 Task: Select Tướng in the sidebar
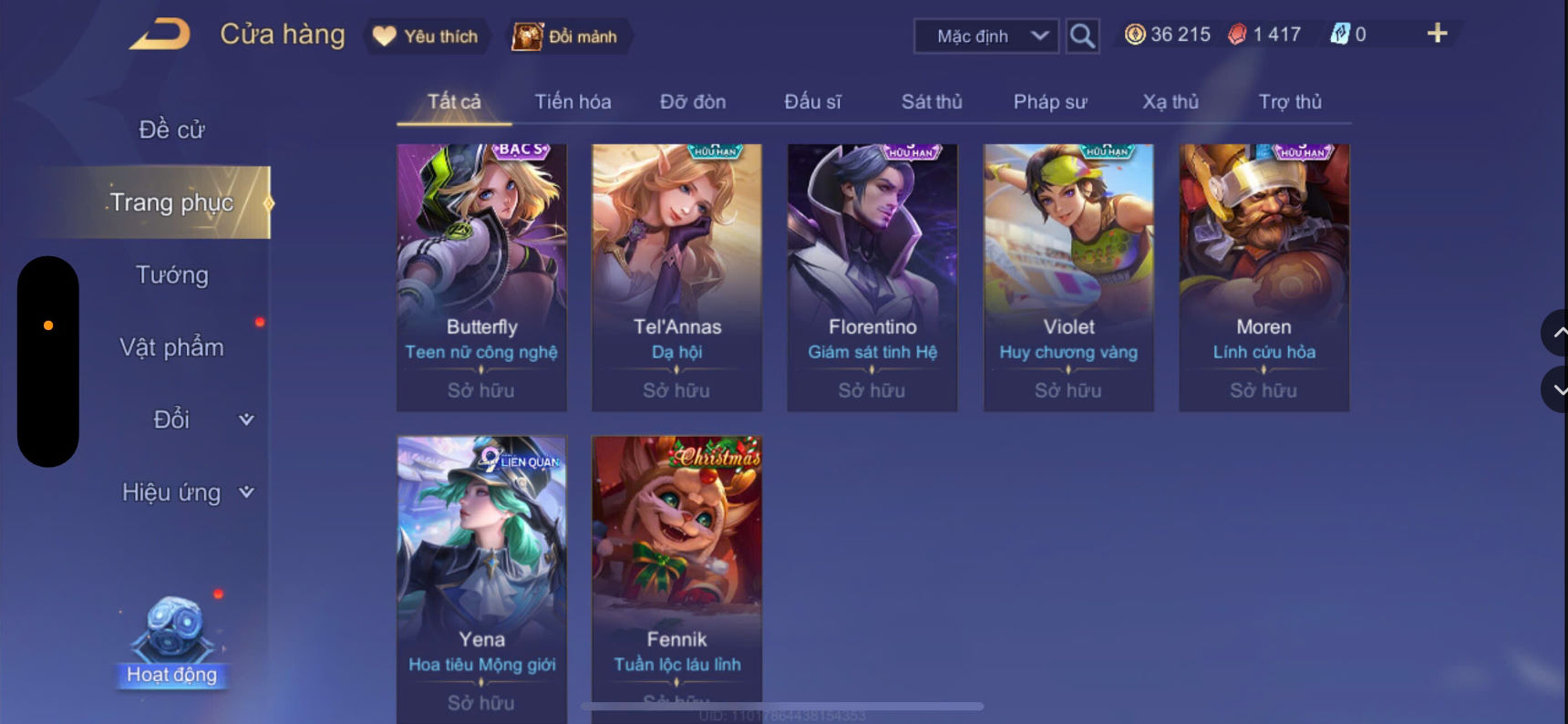coord(171,274)
